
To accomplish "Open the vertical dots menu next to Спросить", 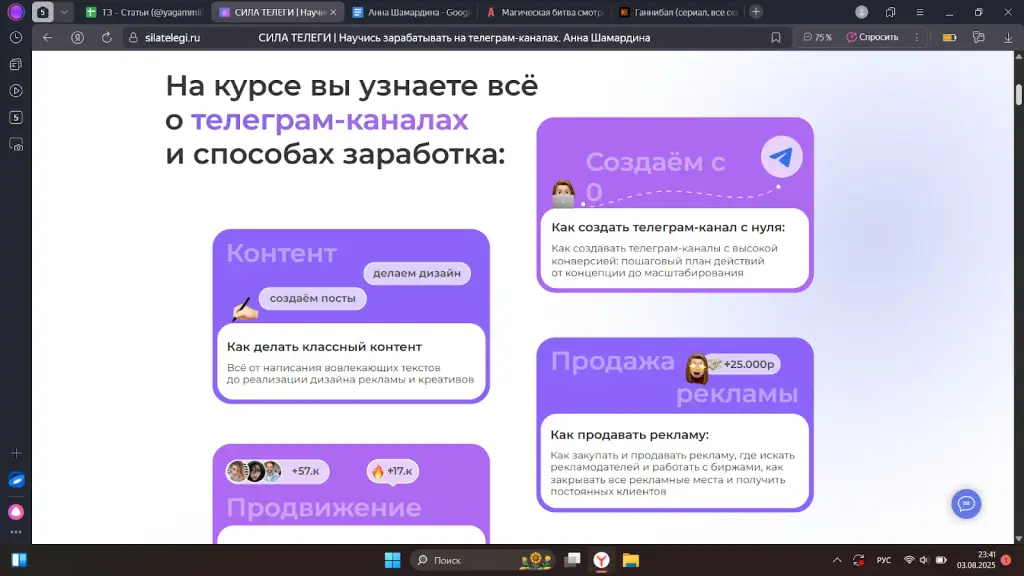I will tap(917, 38).
